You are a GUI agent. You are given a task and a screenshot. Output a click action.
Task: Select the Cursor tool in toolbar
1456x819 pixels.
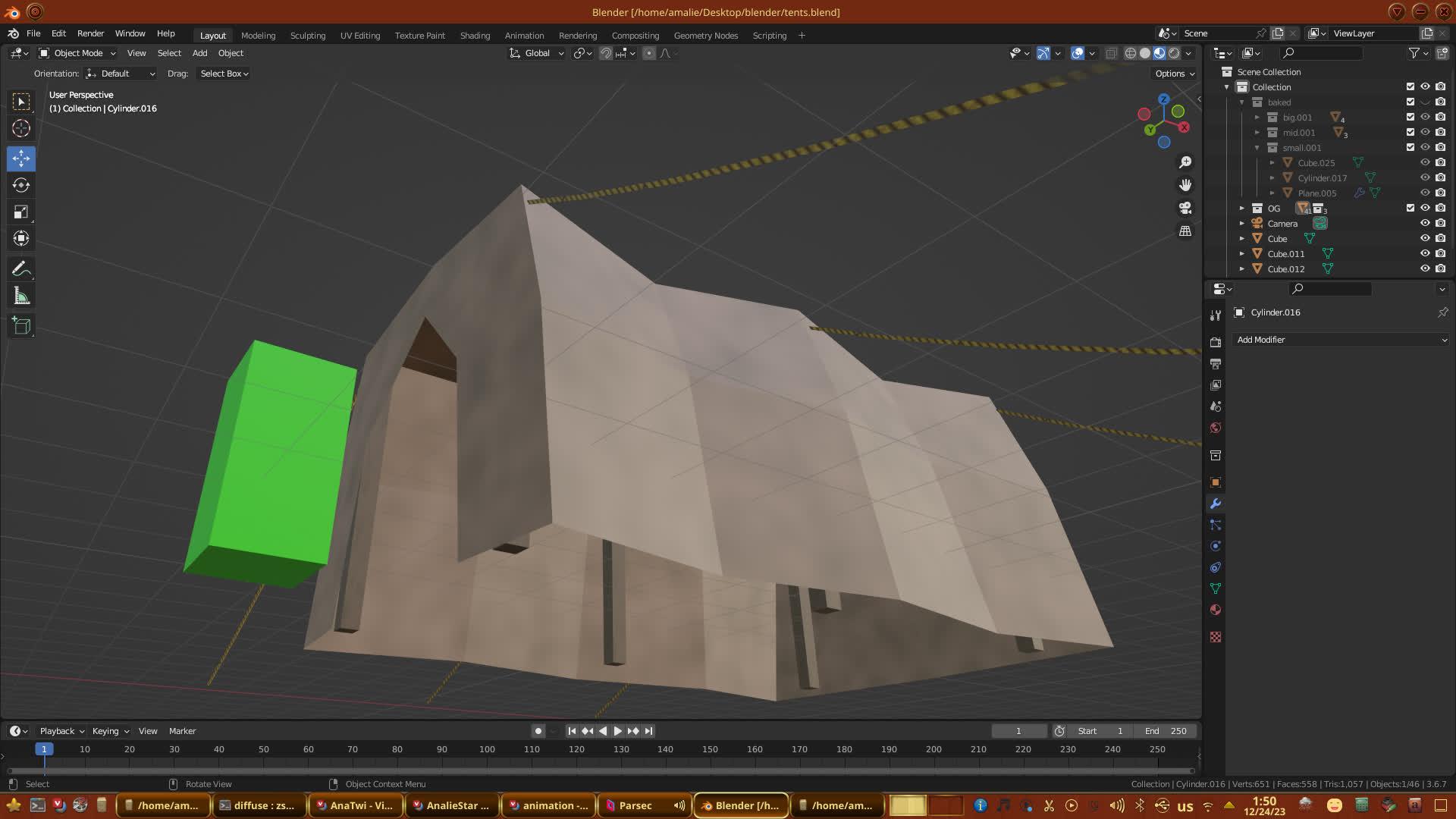tap(21, 128)
